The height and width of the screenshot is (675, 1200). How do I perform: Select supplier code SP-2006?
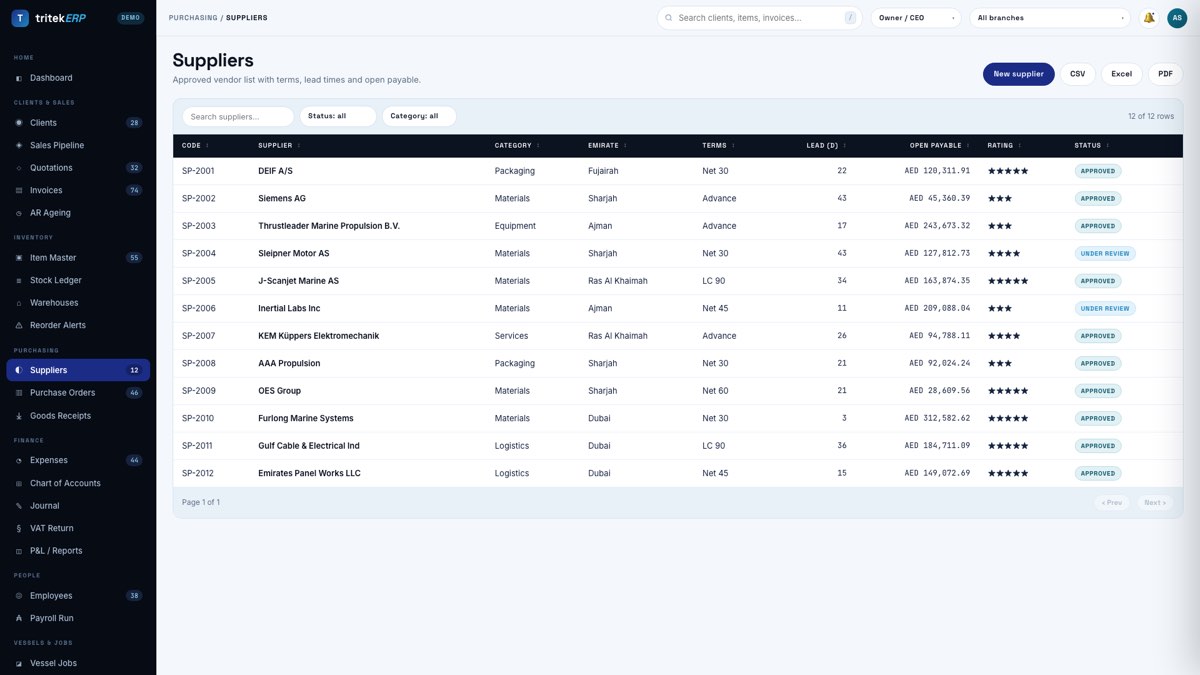pos(199,309)
